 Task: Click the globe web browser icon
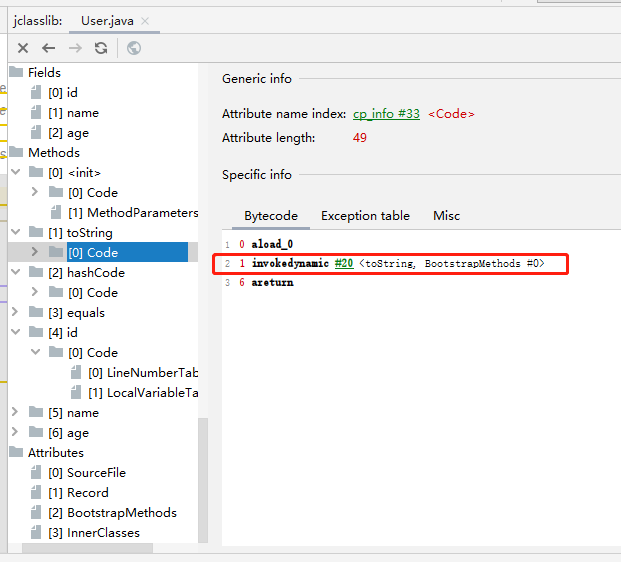pyautogui.click(x=134, y=48)
